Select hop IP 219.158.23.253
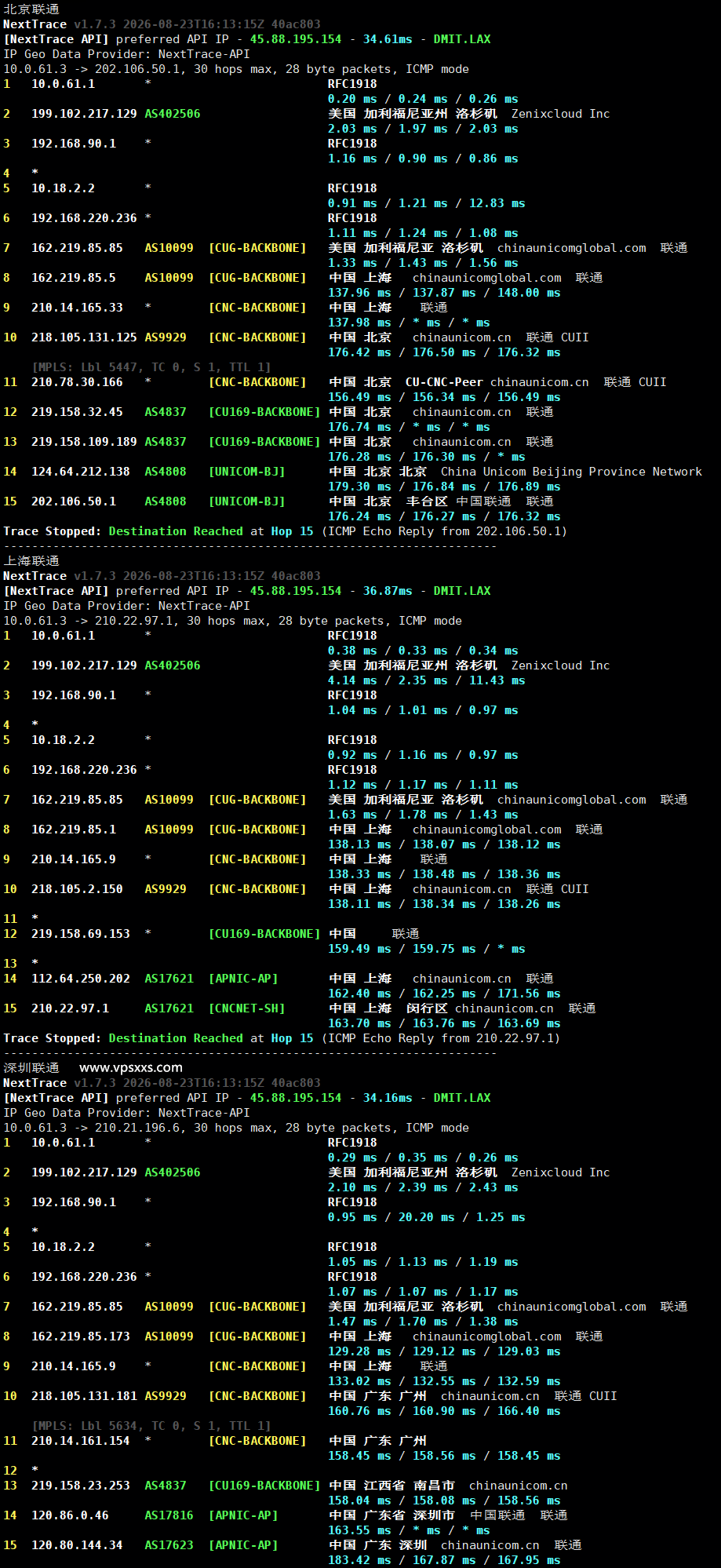 [x=81, y=1486]
